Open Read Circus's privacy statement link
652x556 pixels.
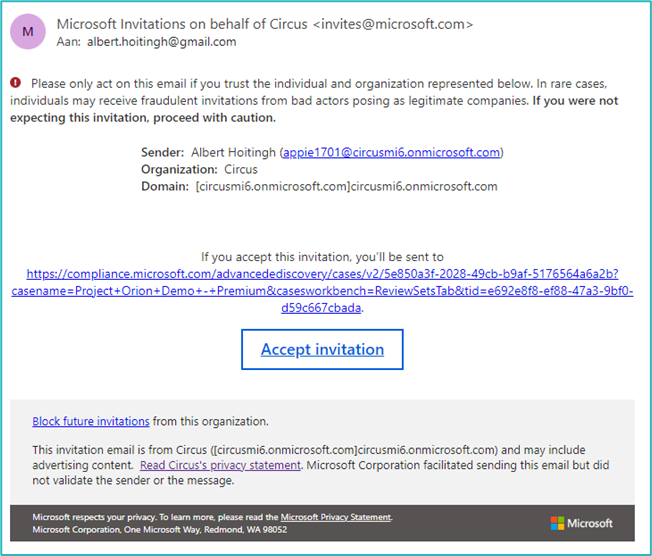coord(220,465)
